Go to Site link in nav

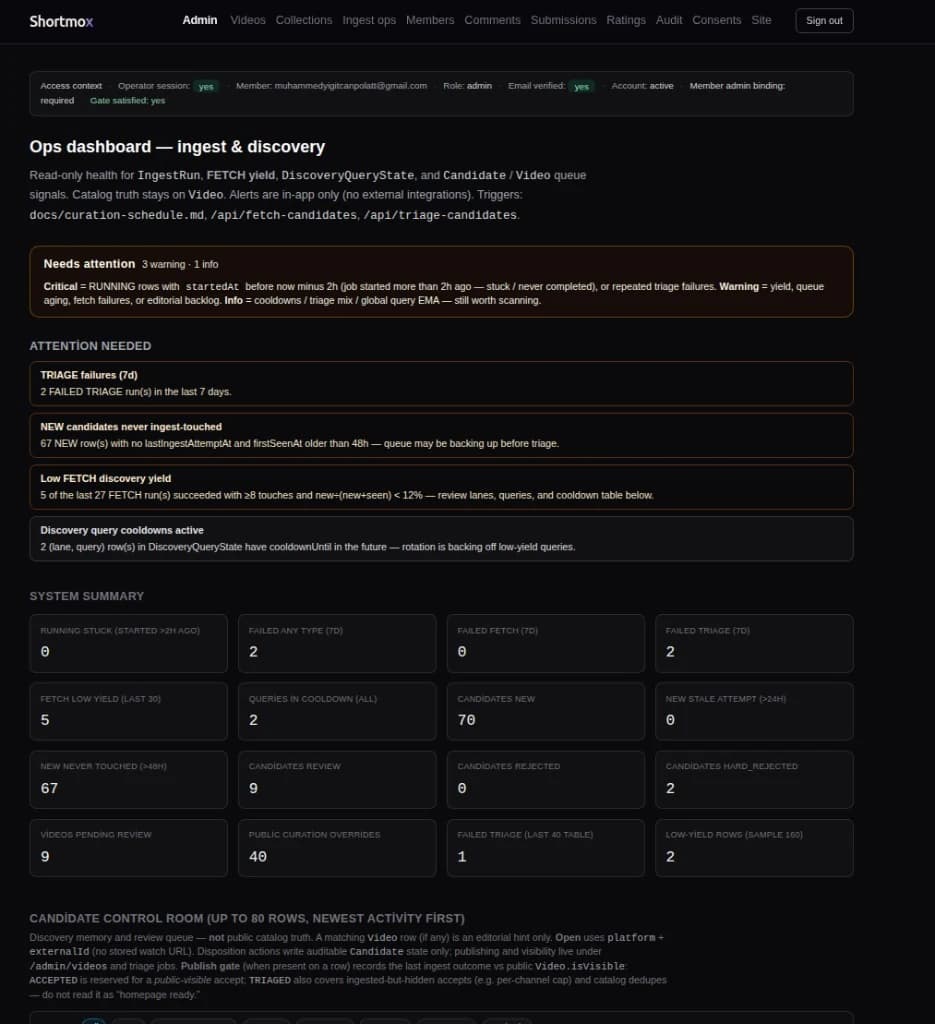(761, 20)
